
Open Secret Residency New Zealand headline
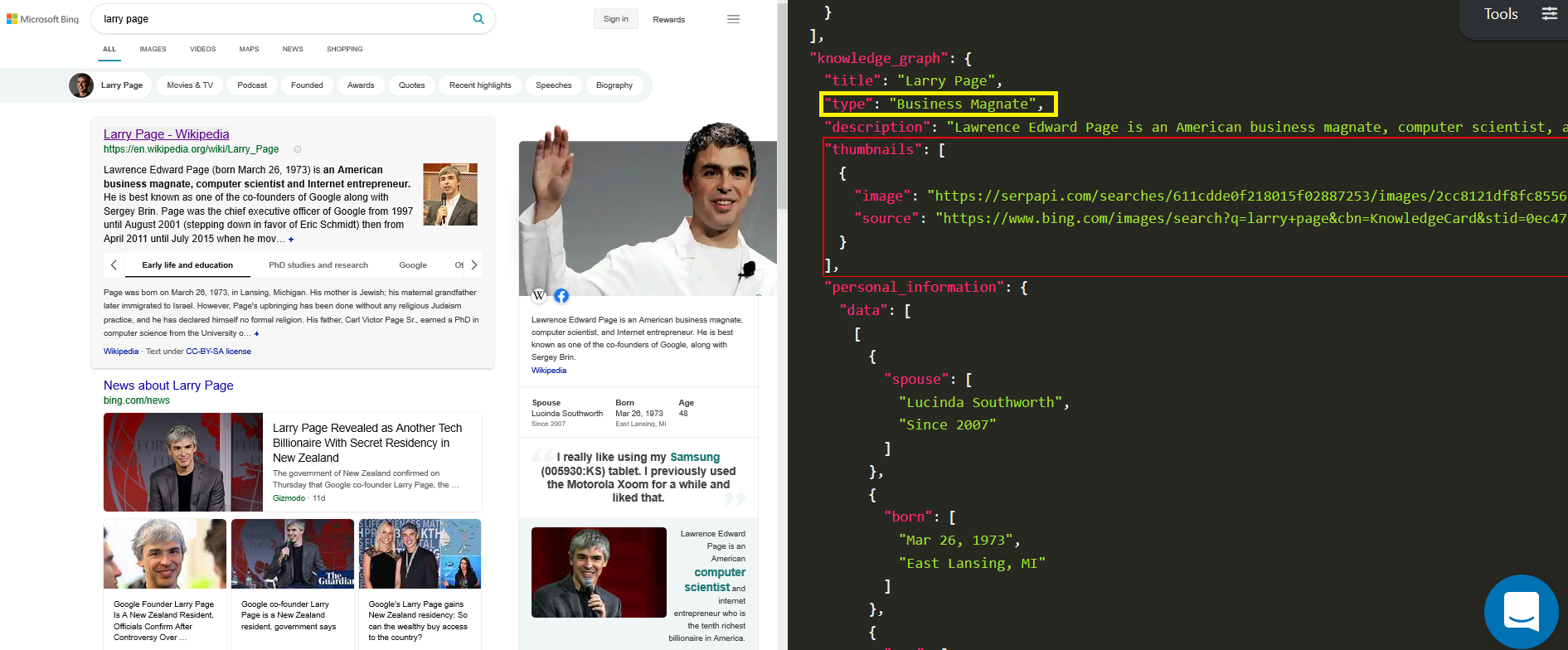[367, 443]
